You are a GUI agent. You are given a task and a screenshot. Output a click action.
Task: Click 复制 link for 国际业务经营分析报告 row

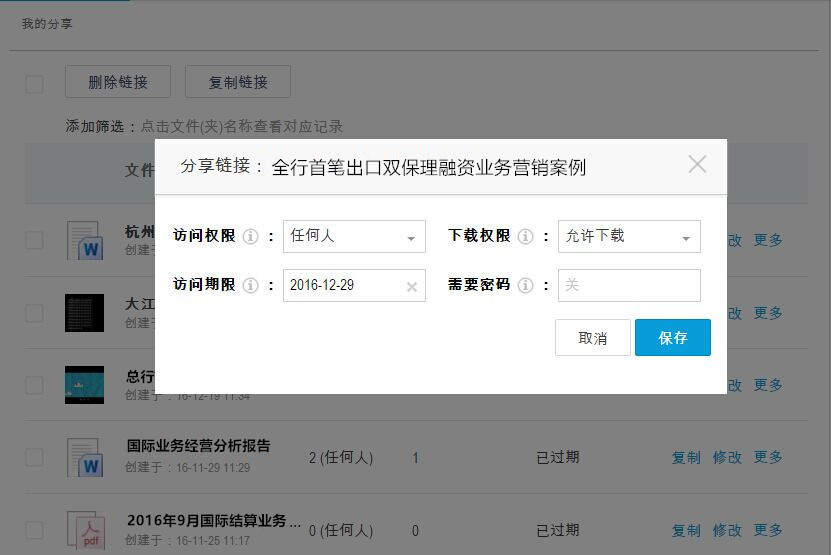[x=686, y=457]
